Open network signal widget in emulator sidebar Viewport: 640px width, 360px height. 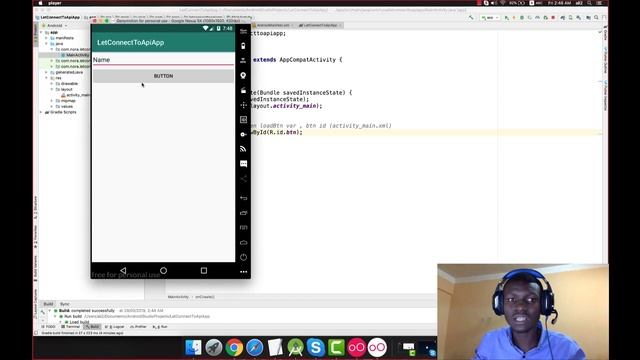[243, 149]
